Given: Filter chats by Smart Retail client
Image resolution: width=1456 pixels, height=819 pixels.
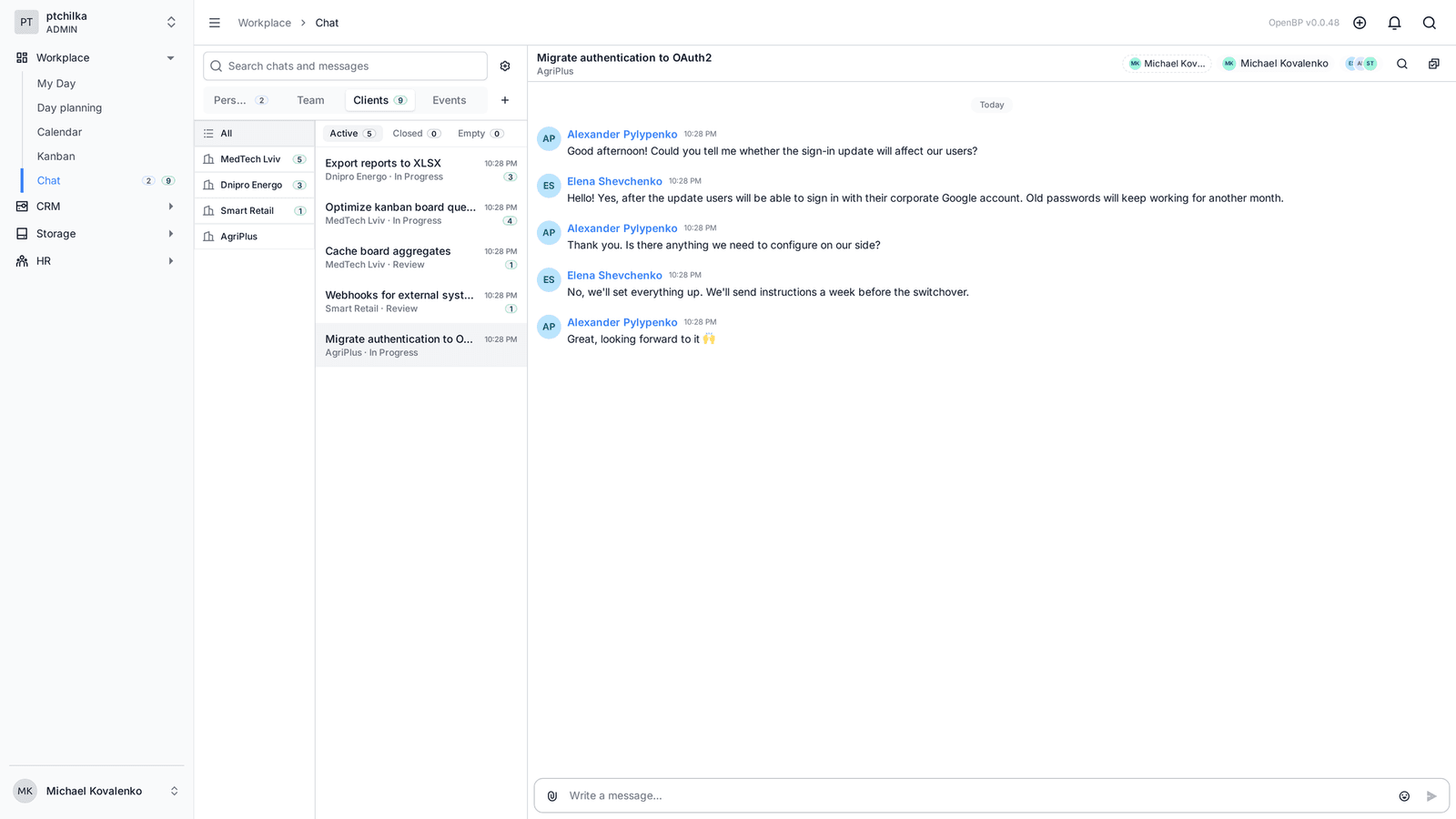Looking at the screenshot, I should tap(255, 210).
